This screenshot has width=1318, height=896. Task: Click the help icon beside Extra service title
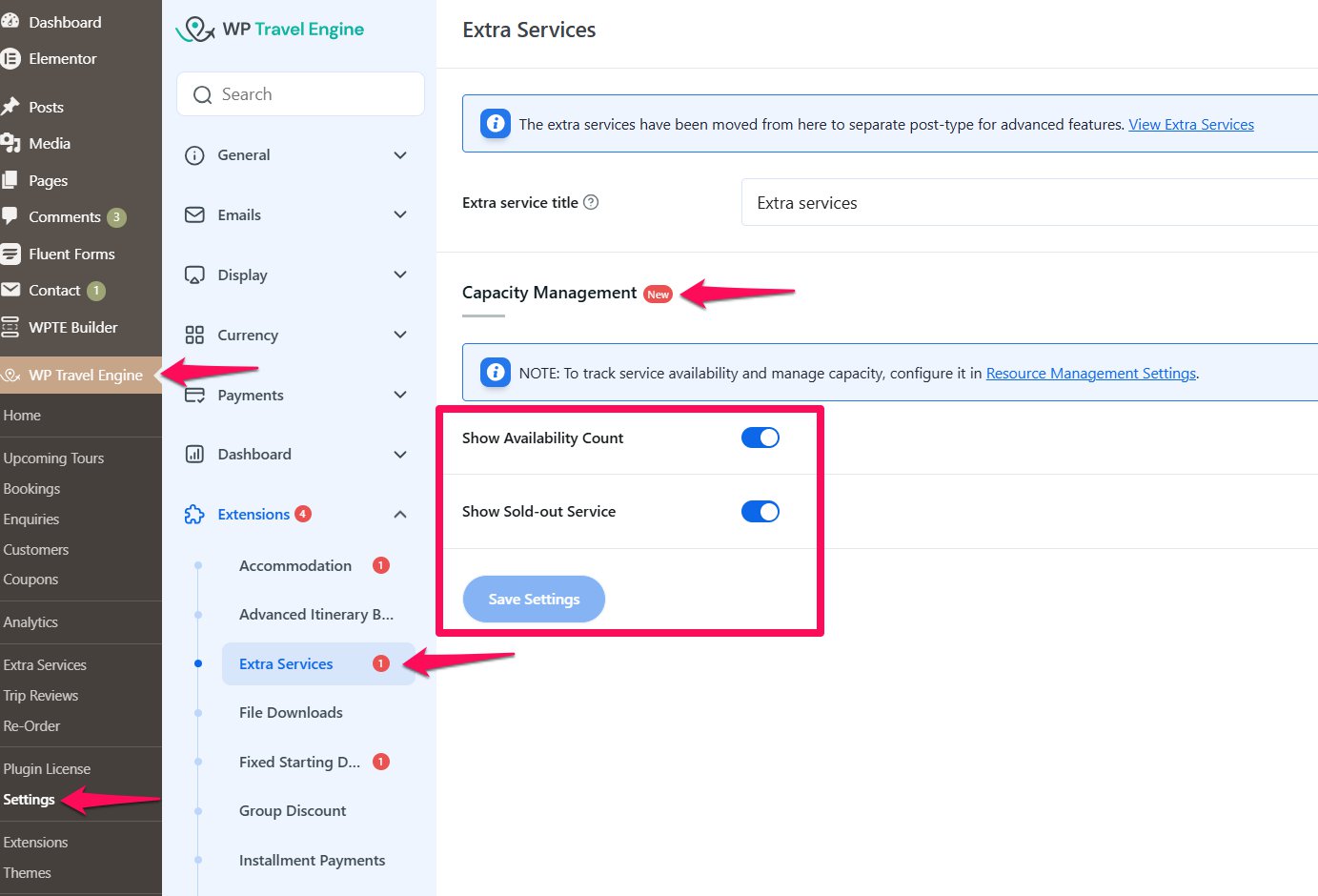(x=591, y=202)
